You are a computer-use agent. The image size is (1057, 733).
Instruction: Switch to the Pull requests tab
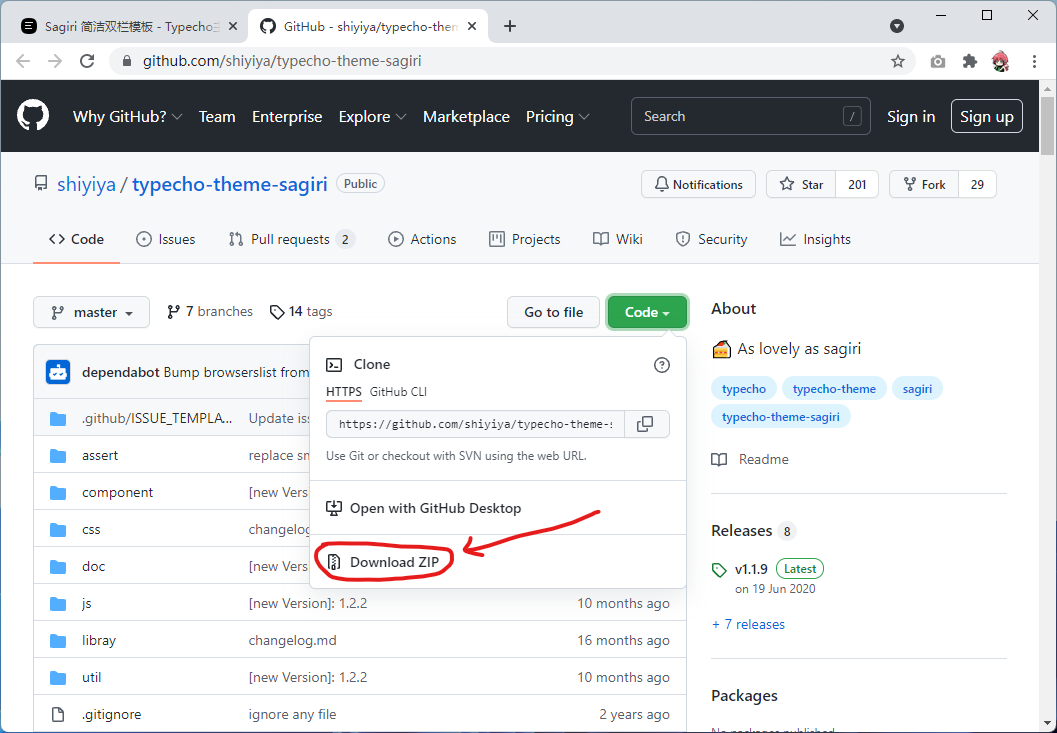click(x=291, y=239)
